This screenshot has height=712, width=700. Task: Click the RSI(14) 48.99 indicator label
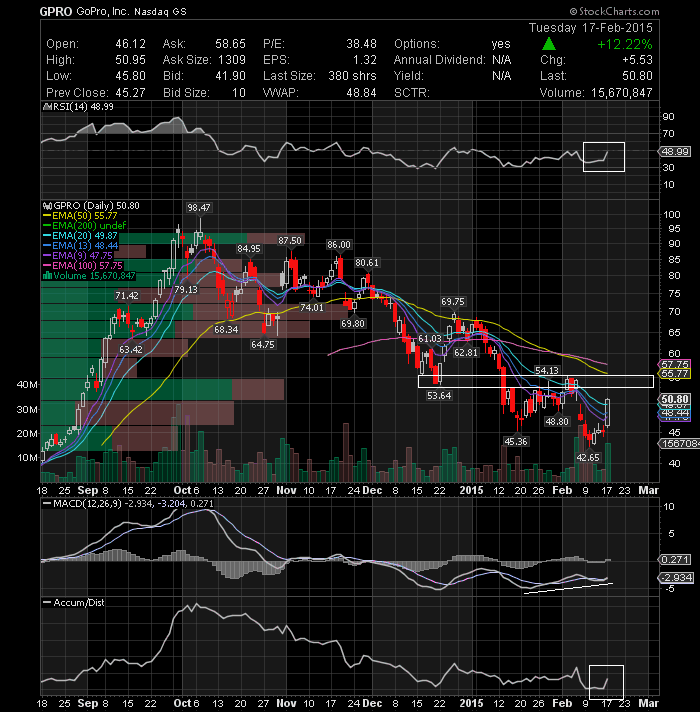point(78,107)
